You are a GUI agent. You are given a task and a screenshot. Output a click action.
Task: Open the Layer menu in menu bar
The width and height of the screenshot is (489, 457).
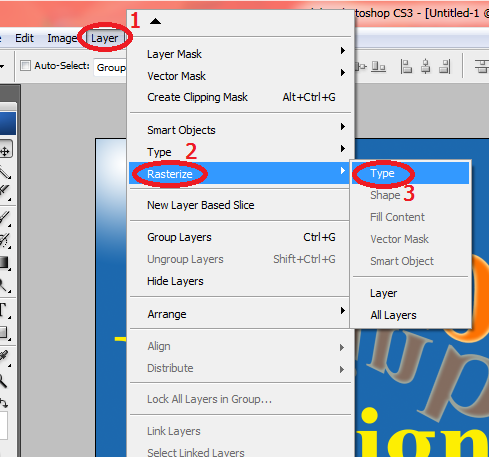[x=104, y=38]
